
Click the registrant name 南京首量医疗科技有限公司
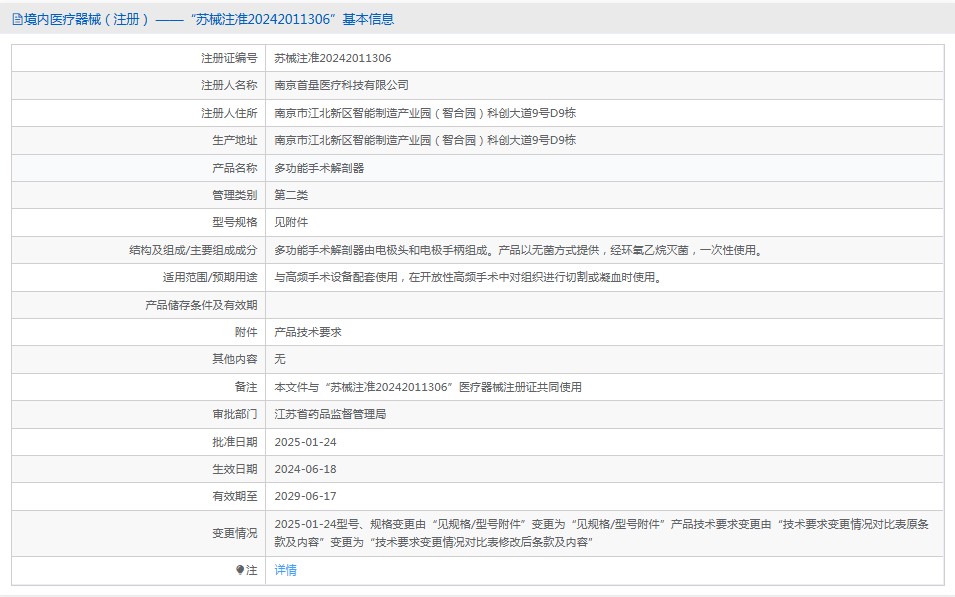click(341, 85)
